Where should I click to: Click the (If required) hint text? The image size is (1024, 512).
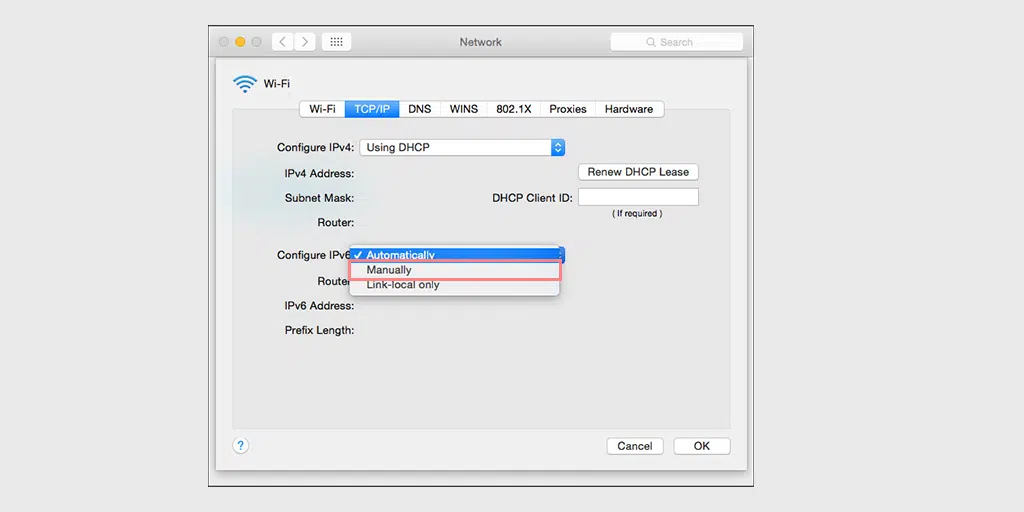coord(637,214)
